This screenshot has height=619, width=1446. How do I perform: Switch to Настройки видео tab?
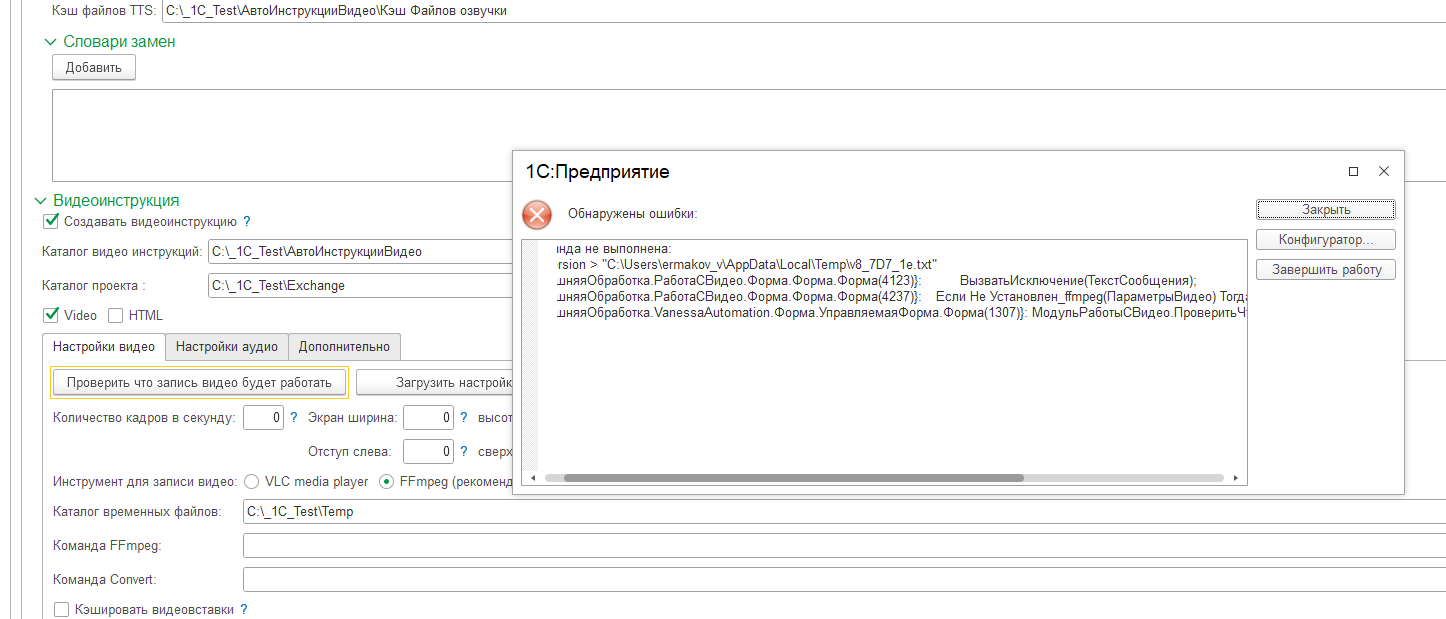104,347
